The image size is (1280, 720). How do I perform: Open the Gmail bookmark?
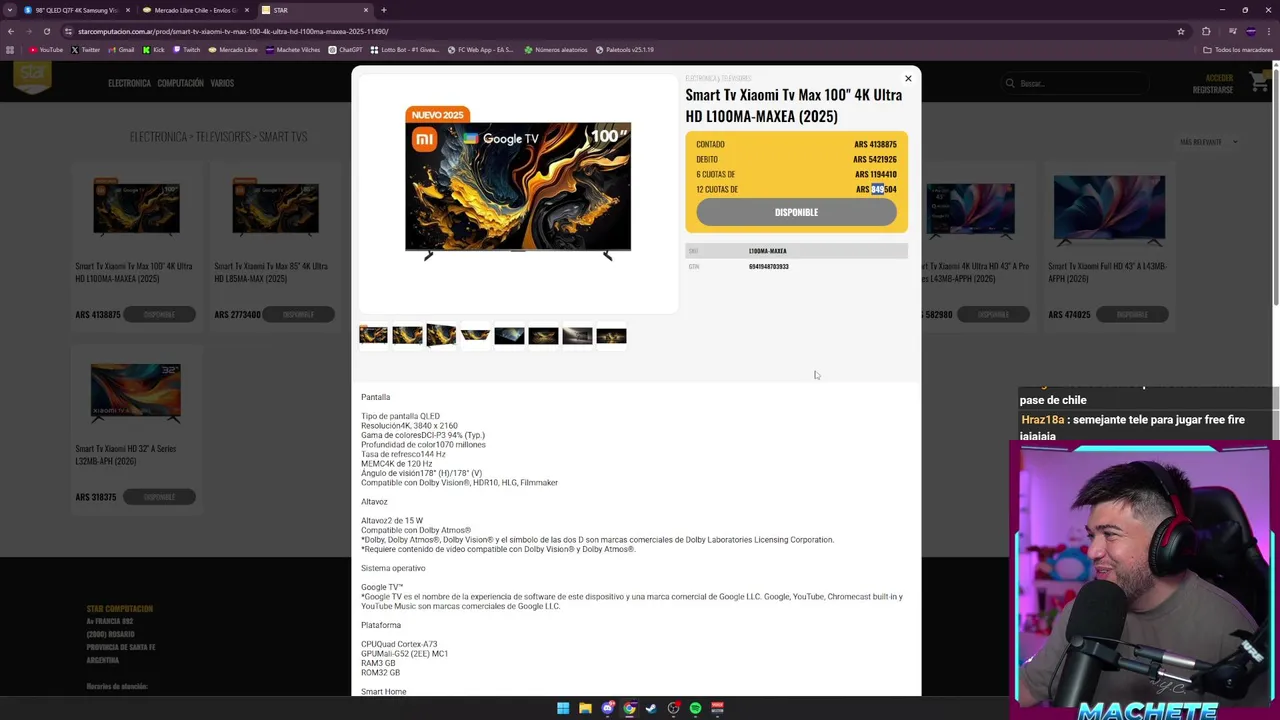(121, 49)
